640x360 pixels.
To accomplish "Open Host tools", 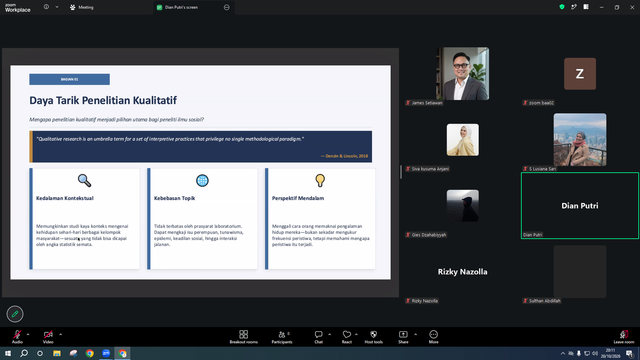I will pos(373,337).
